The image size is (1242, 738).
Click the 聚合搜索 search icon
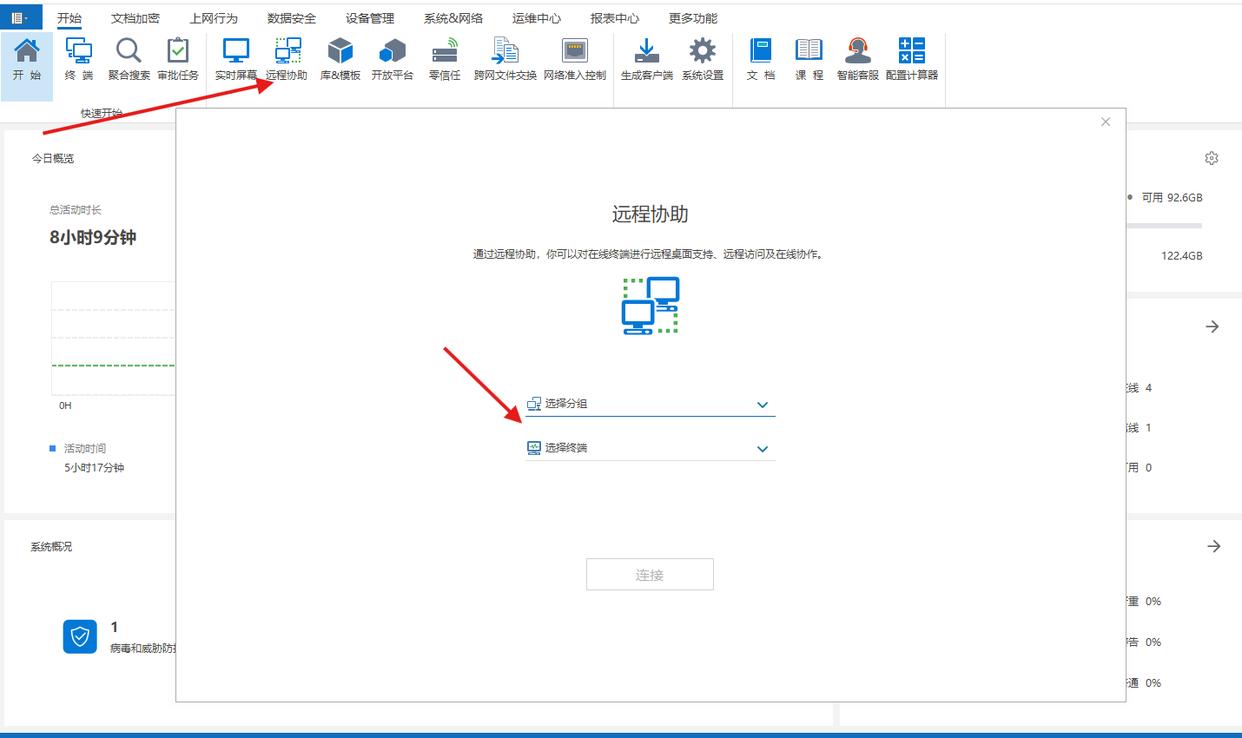click(129, 59)
